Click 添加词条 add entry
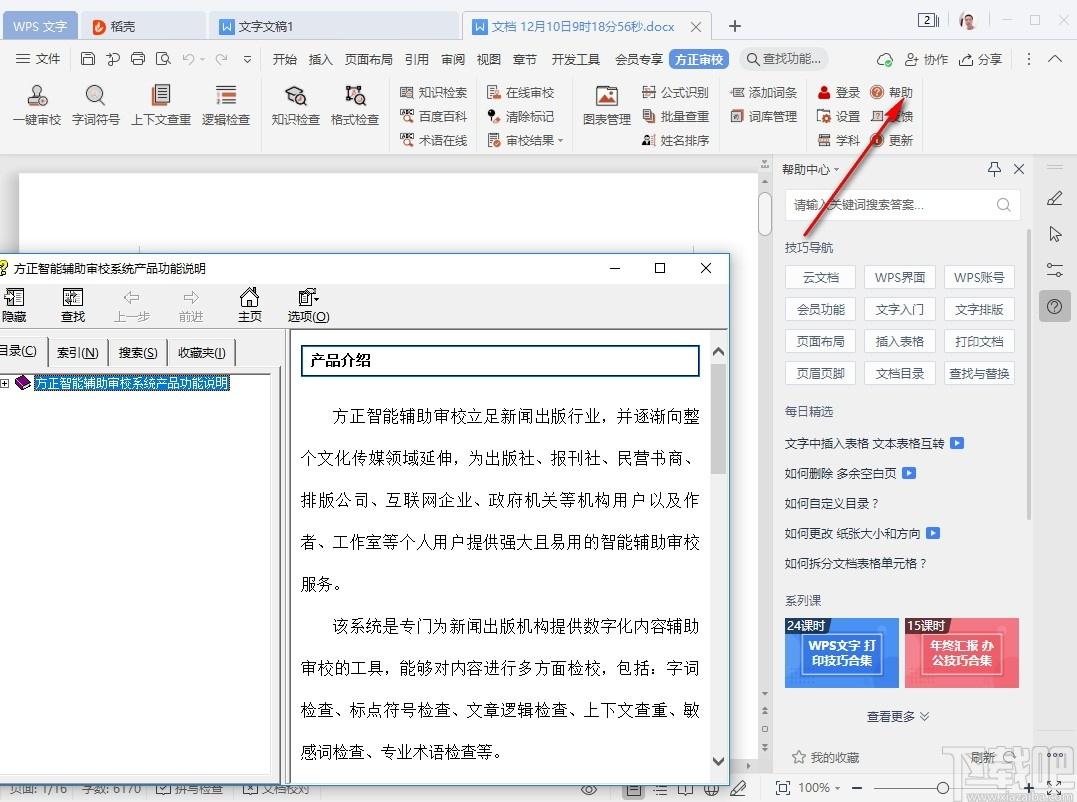Screen dimensions: 1077x802 763,92
